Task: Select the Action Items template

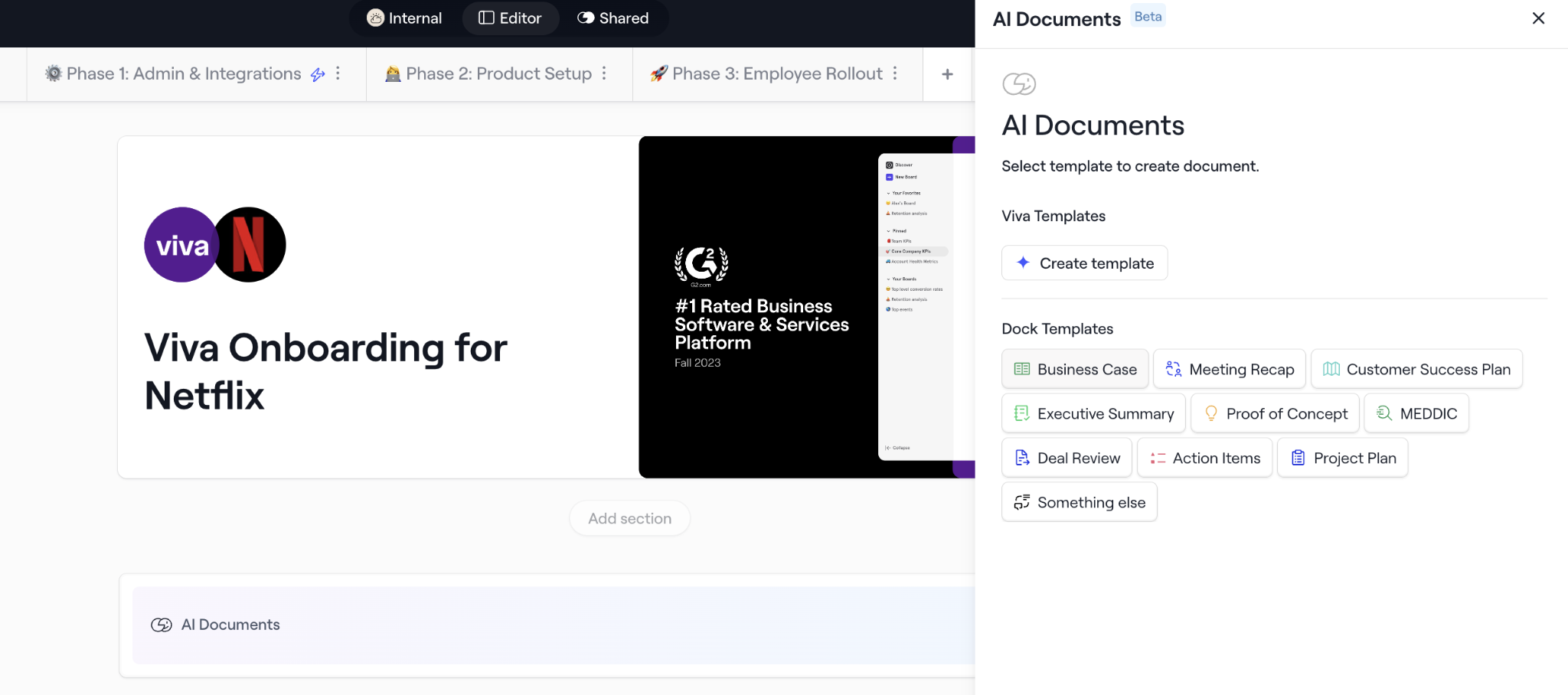Action: (x=1204, y=458)
